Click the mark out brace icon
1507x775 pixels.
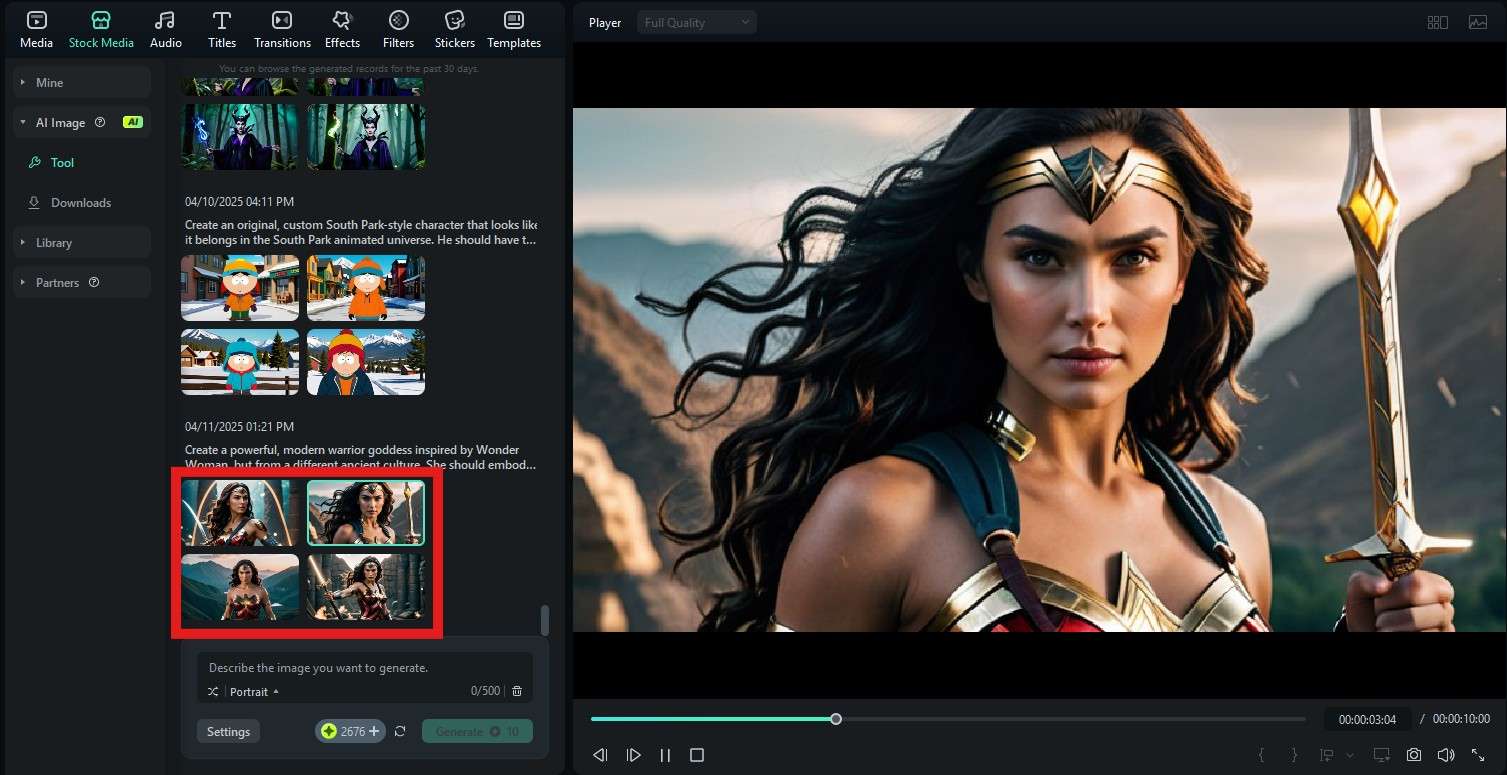coord(1294,755)
